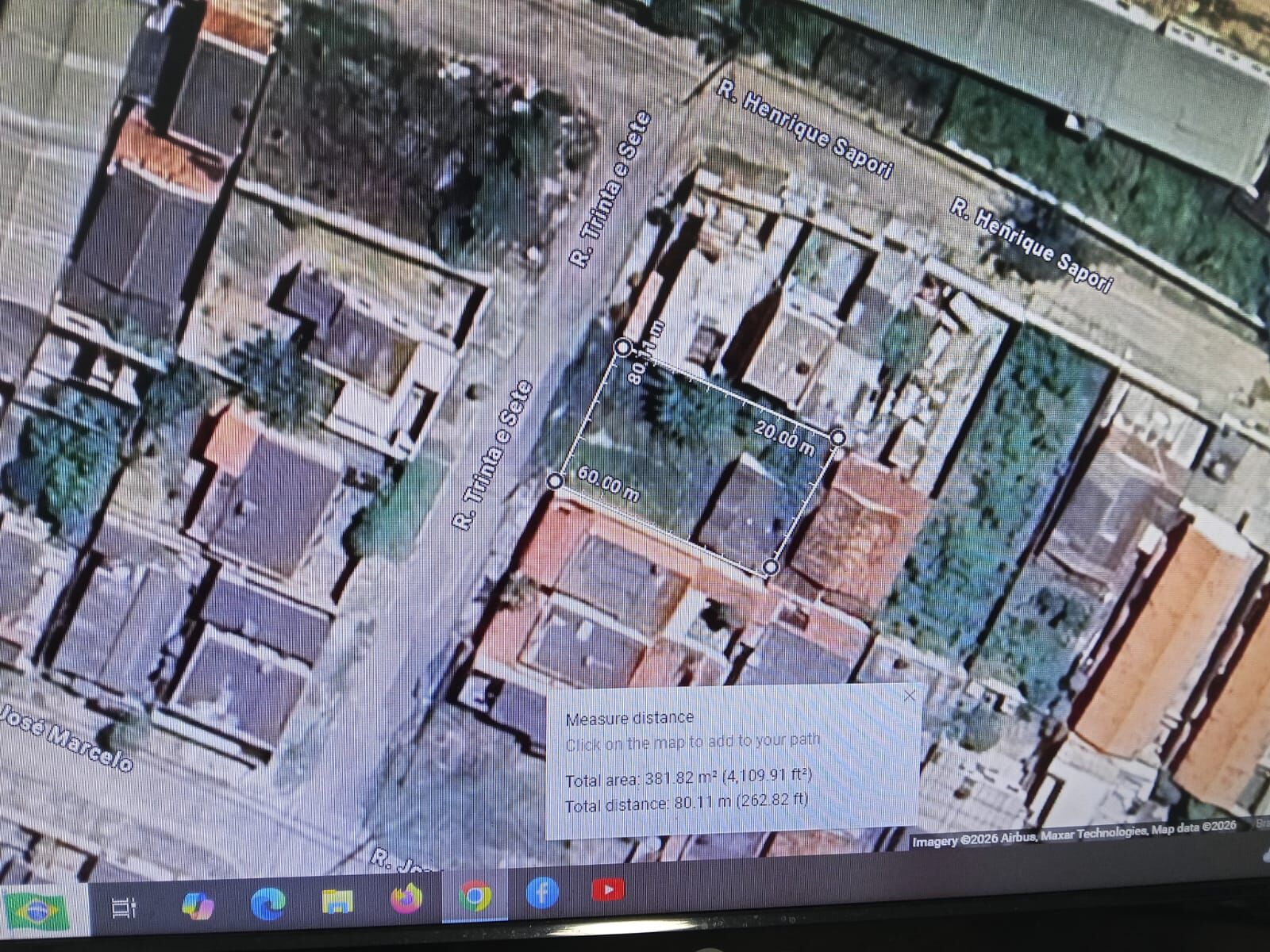Launch Microsoft Copilot from the taskbar
This screenshot has width=1270, height=952.
tap(196, 904)
